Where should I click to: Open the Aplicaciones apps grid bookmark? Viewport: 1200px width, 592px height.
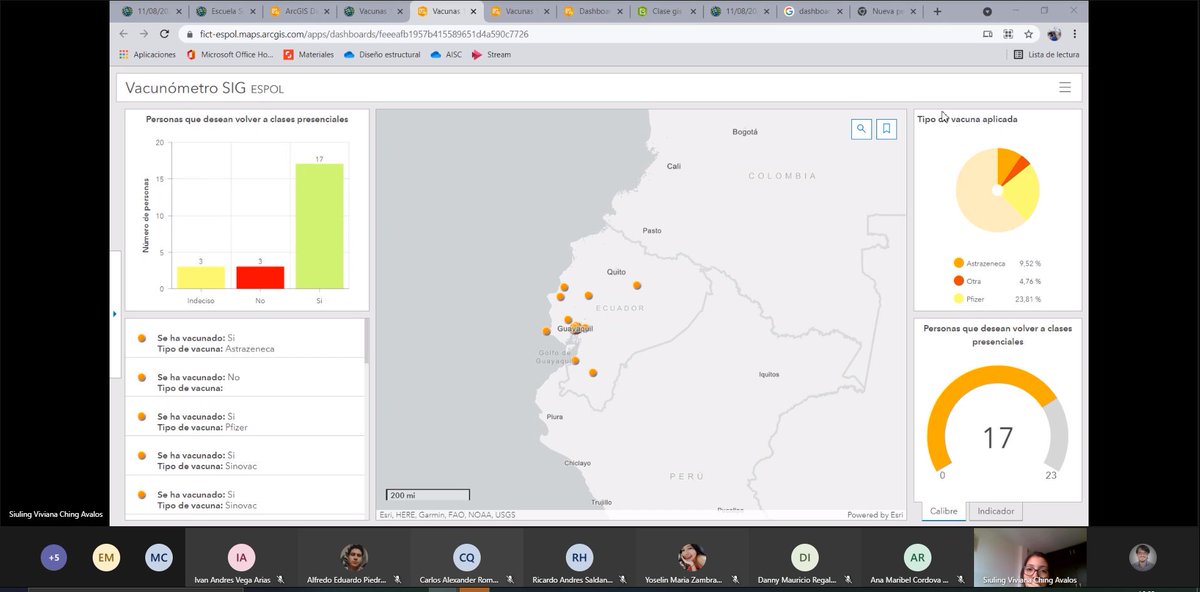click(147, 55)
